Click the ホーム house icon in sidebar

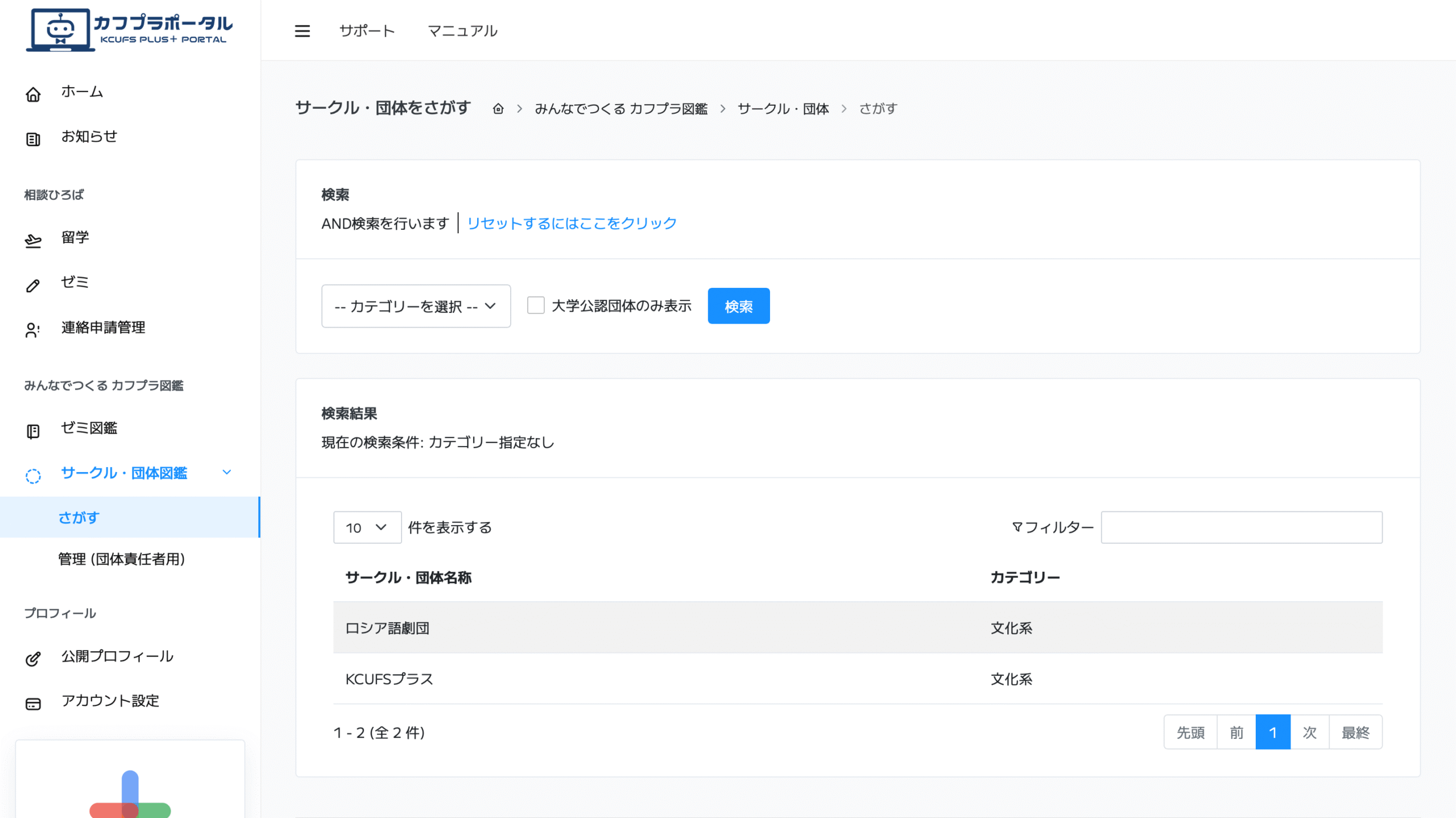(x=33, y=94)
